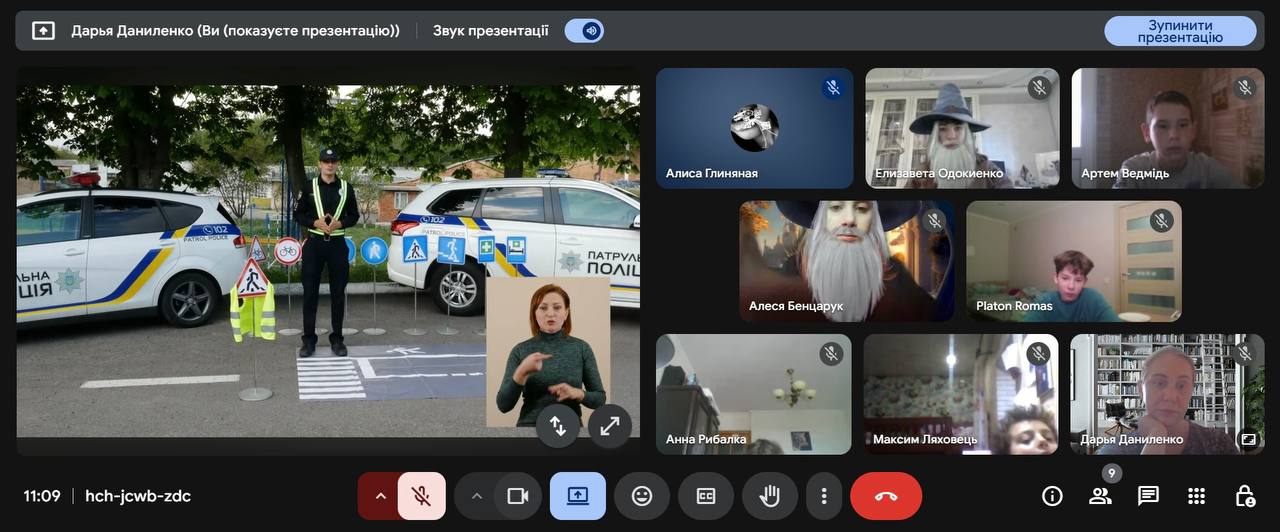Leave the call with red hang-up button
Image resolution: width=1280 pixels, height=532 pixels.
point(886,496)
